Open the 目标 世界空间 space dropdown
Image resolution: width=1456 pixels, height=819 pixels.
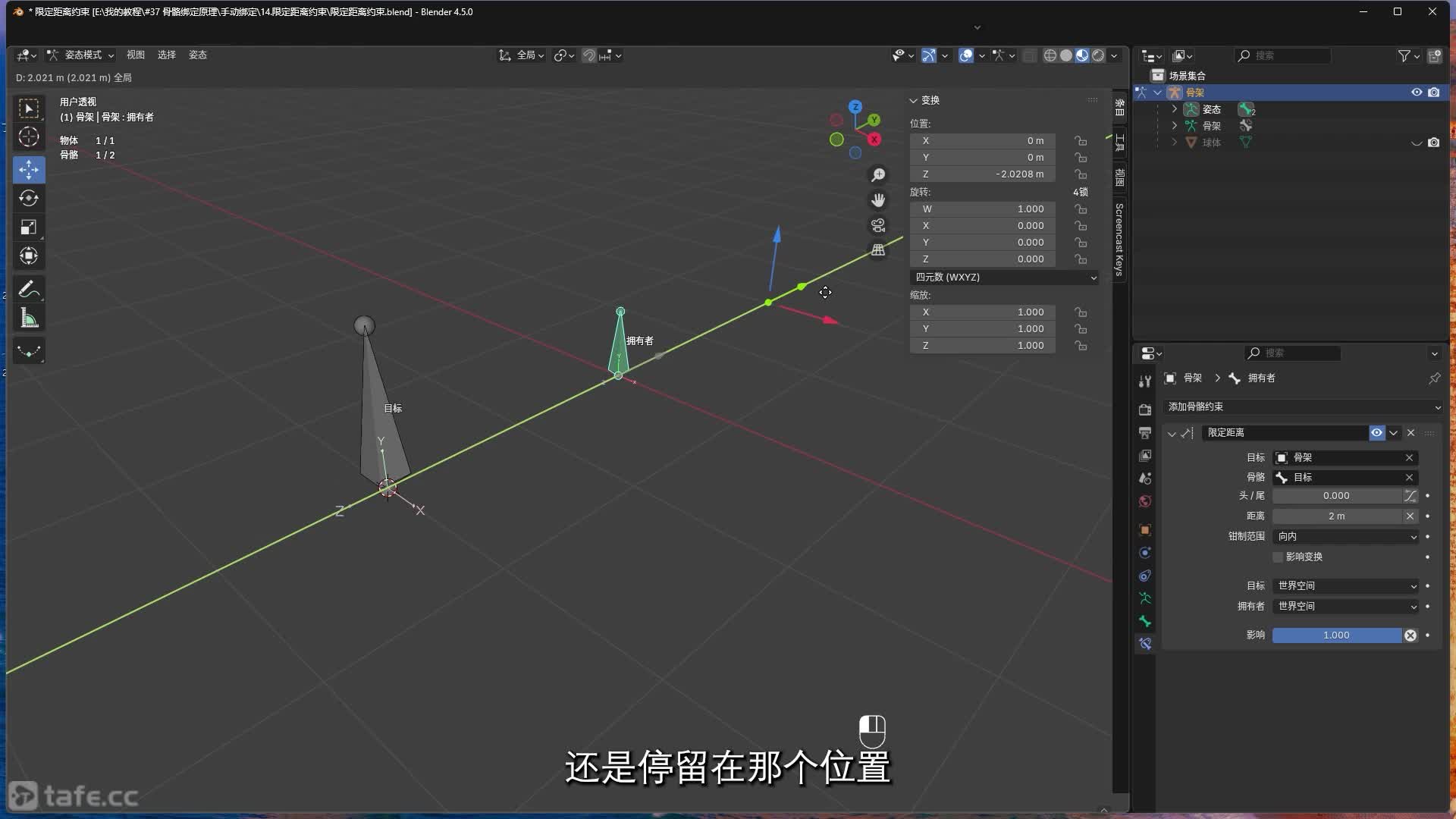tap(1346, 586)
